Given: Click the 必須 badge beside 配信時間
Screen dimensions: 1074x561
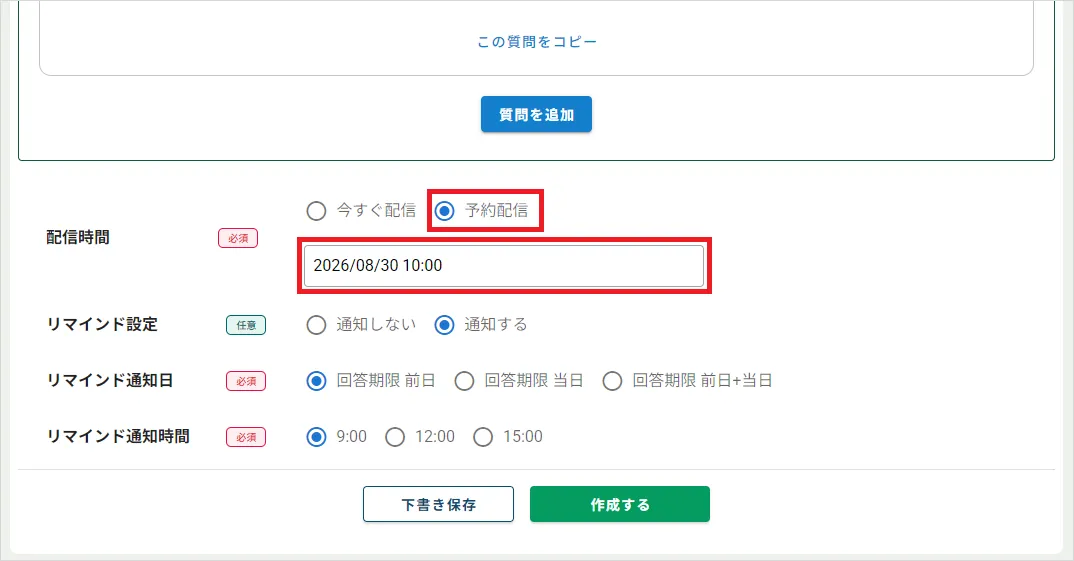Looking at the screenshot, I should click(x=238, y=238).
